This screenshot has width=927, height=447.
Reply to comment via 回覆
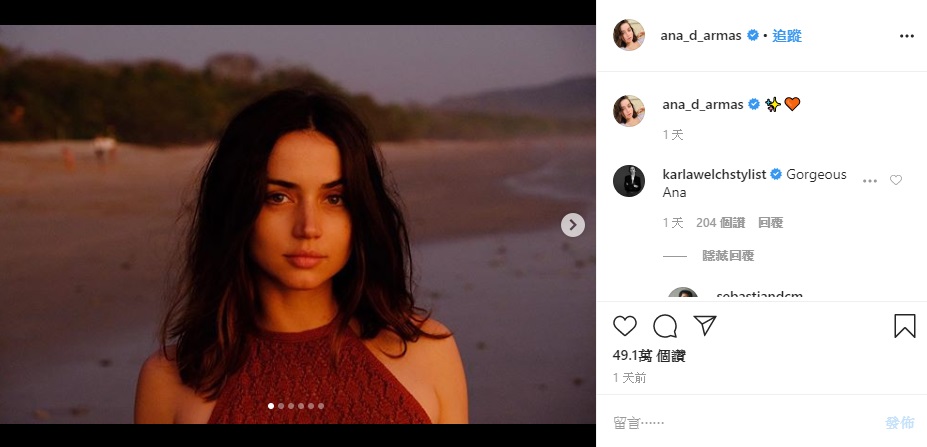point(770,223)
